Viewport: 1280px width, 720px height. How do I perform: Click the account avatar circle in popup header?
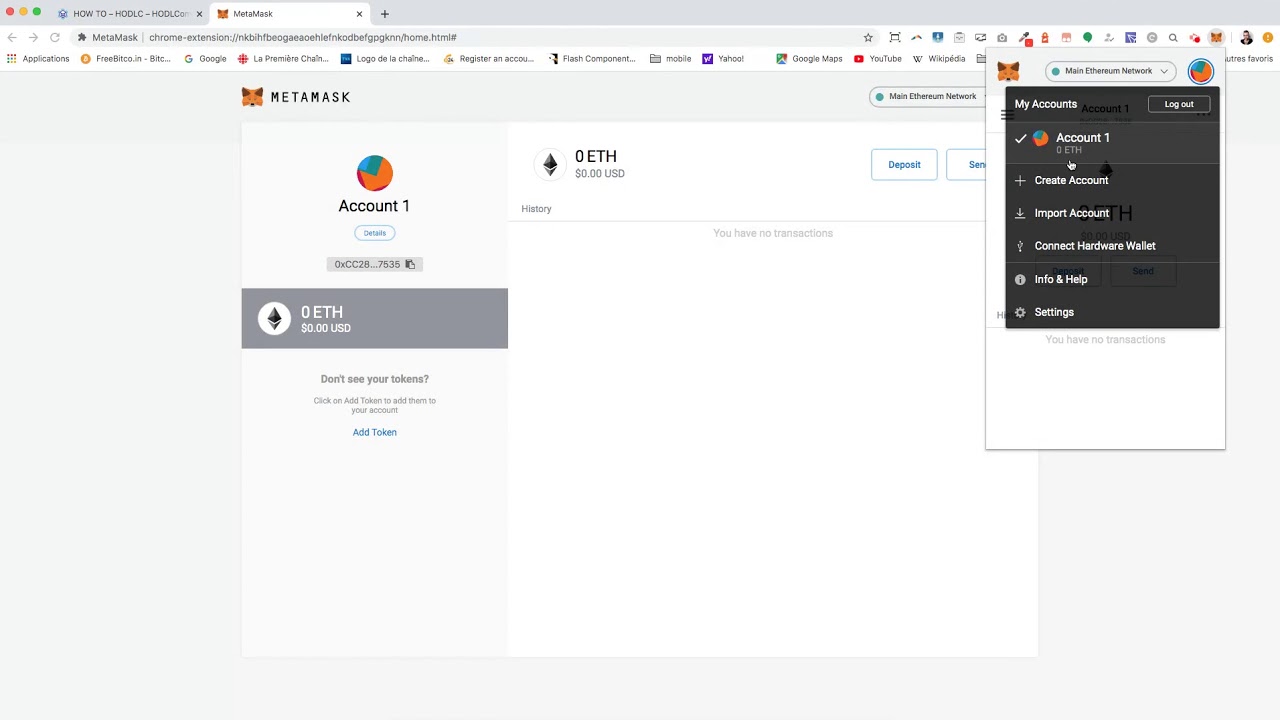1200,71
